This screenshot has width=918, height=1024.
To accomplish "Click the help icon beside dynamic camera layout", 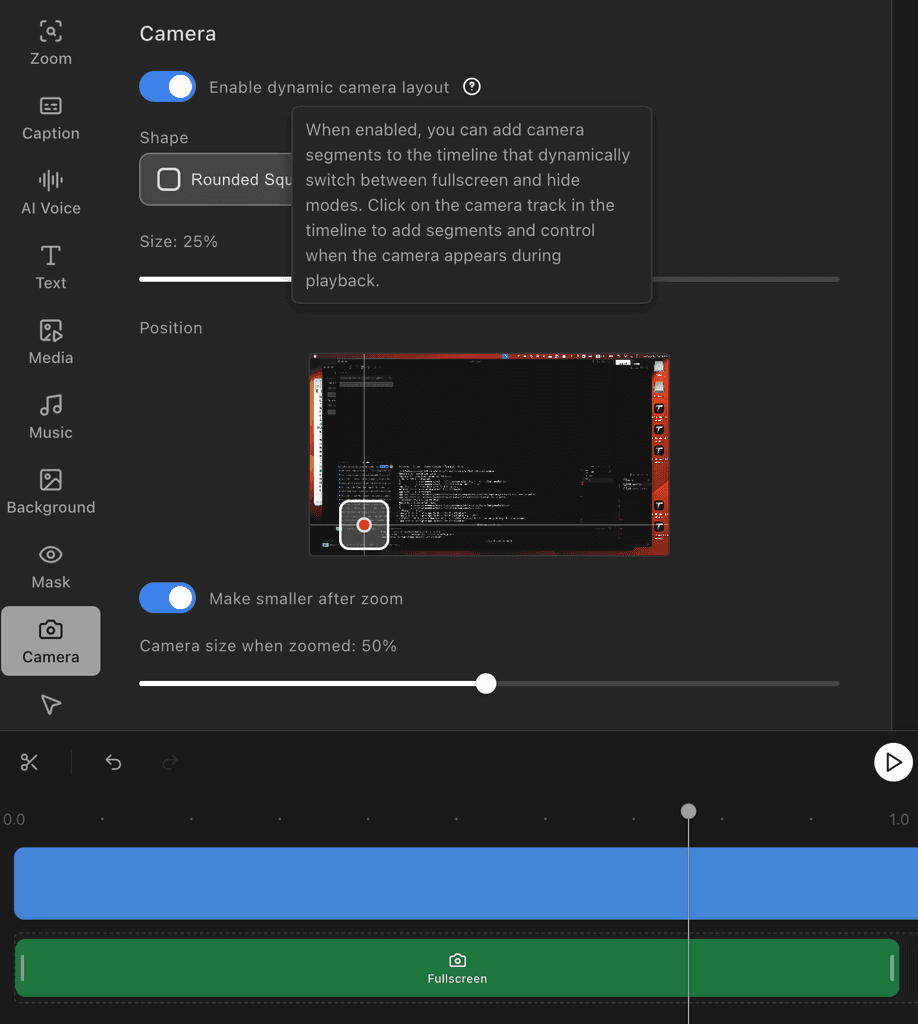I will 472,87.
